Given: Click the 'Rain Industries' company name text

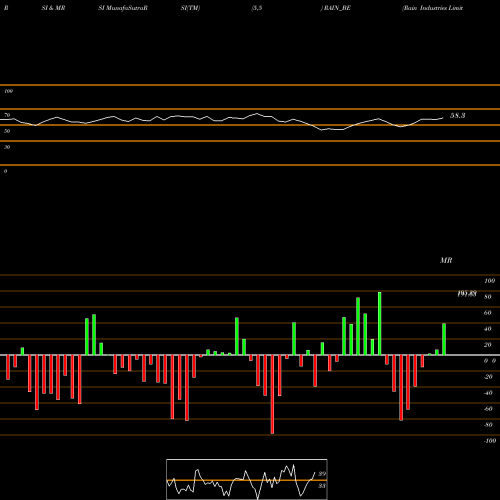Looking at the screenshot, I should tap(432, 8).
